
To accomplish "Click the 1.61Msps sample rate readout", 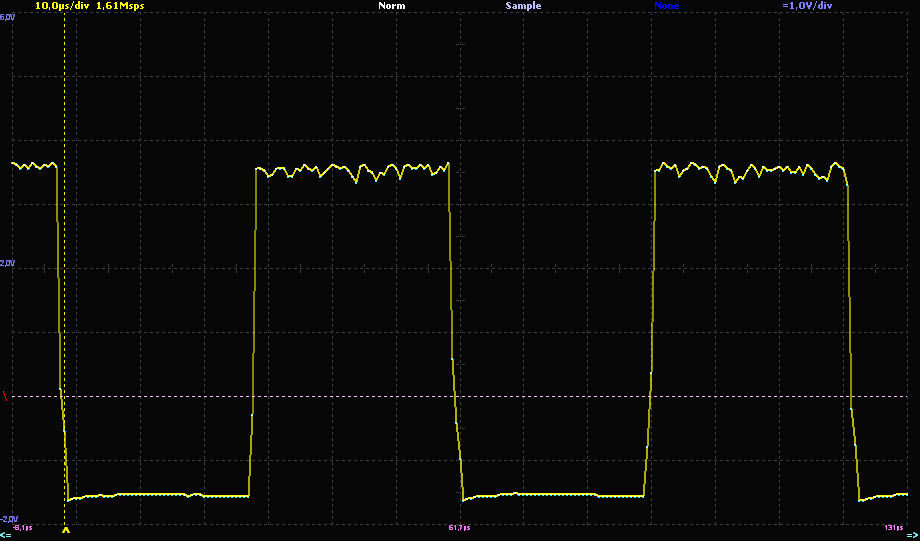I will 120,6.
